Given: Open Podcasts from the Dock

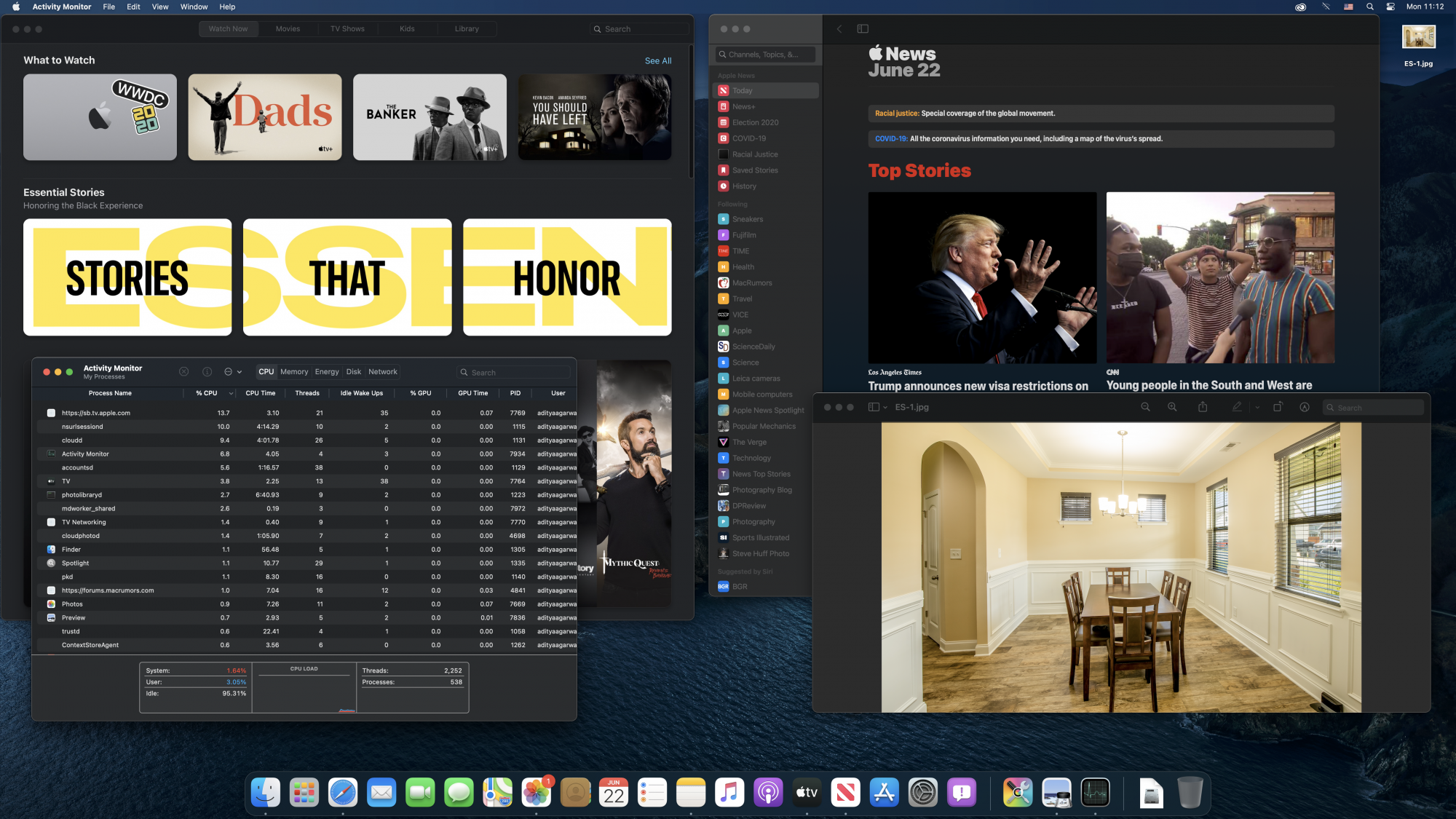Looking at the screenshot, I should [x=768, y=793].
